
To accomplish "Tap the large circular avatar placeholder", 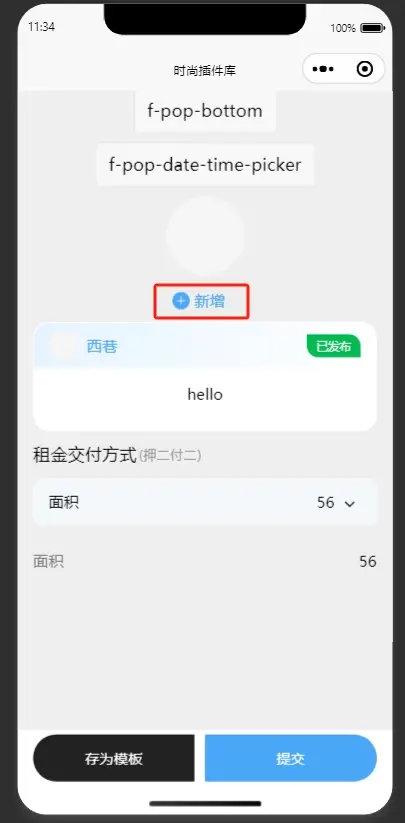I will tap(205, 236).
